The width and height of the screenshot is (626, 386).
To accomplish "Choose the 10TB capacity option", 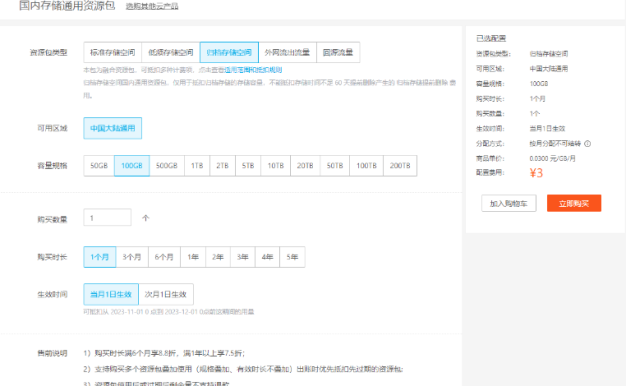I will click(275, 166).
